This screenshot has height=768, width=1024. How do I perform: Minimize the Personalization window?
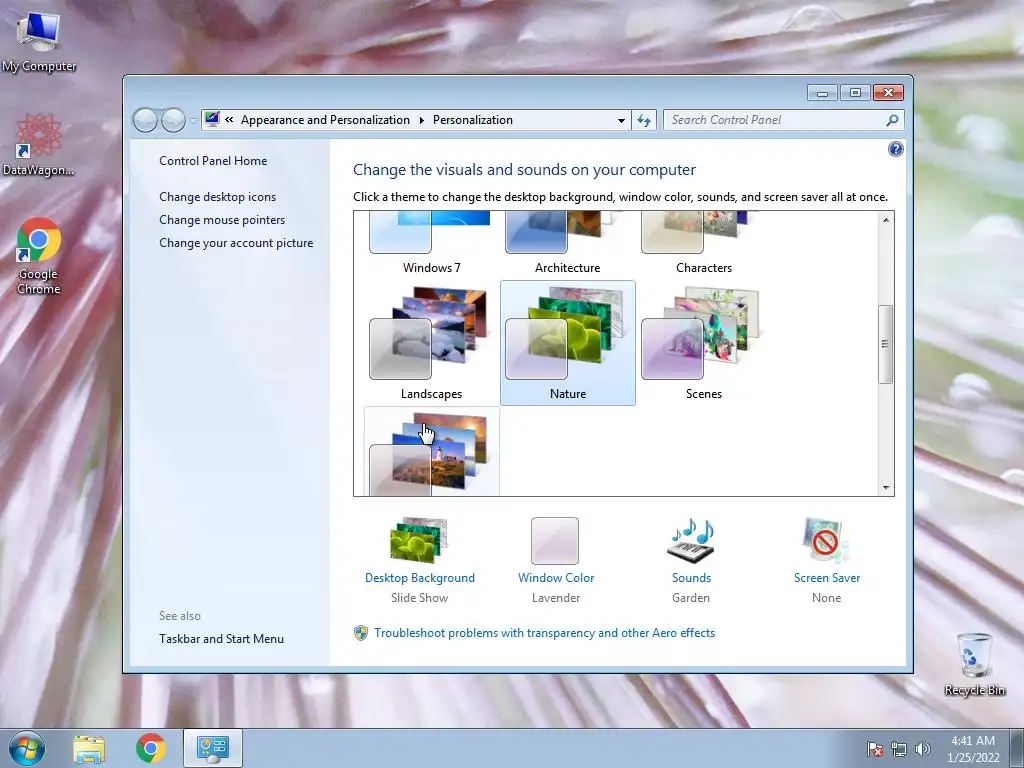pos(822,93)
